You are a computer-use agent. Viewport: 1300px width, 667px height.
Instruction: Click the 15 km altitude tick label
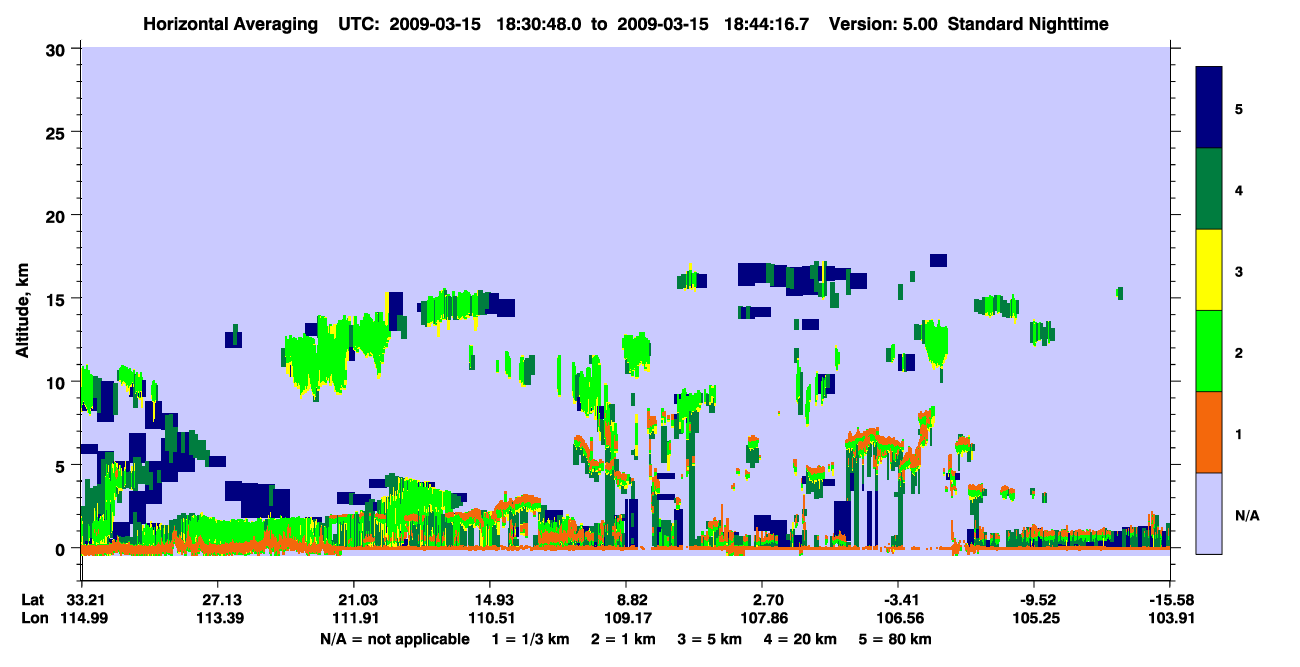(57, 299)
